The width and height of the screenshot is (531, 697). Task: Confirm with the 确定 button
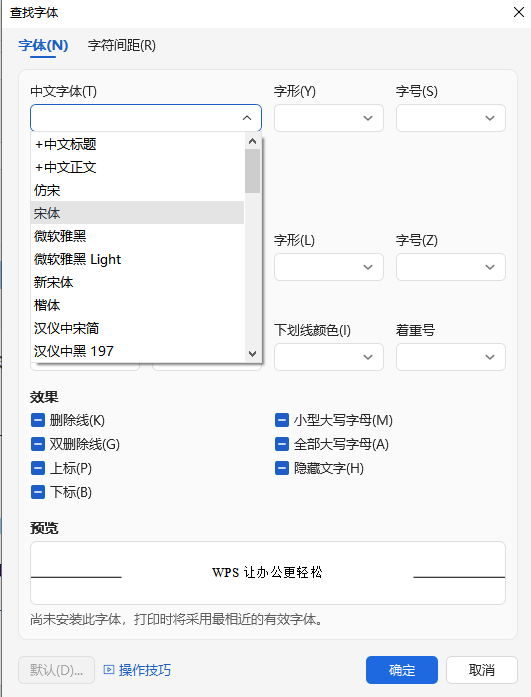tap(402, 670)
